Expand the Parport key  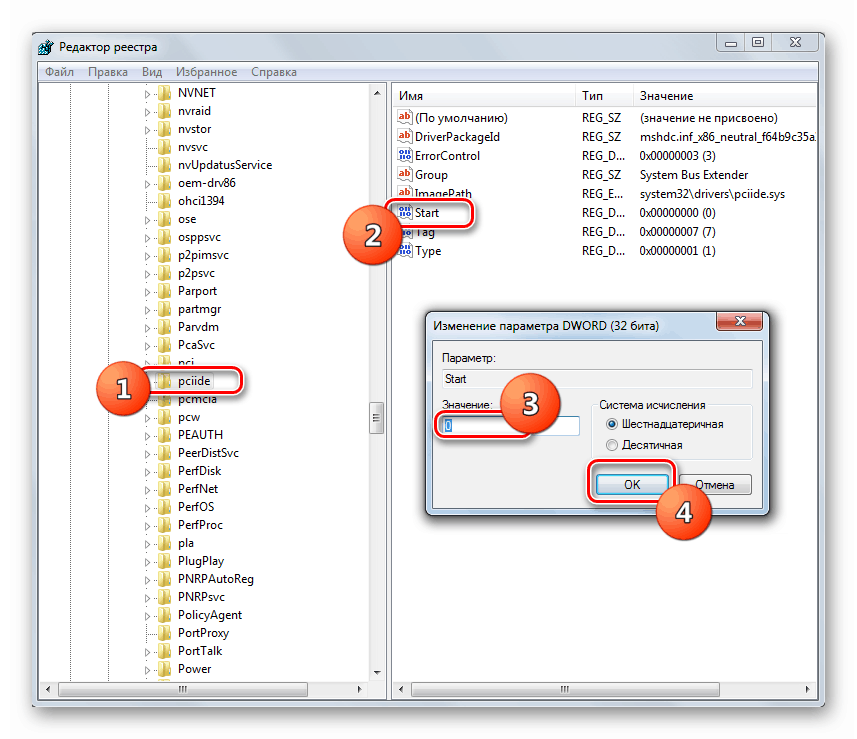pos(146,290)
